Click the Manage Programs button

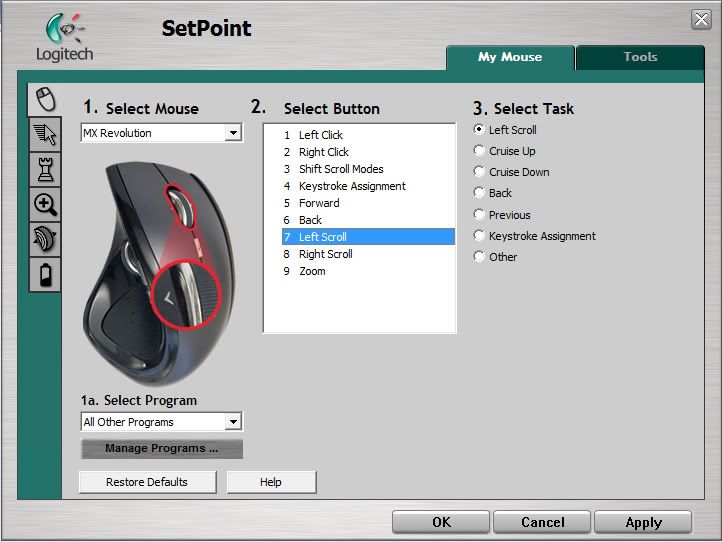[162, 449]
